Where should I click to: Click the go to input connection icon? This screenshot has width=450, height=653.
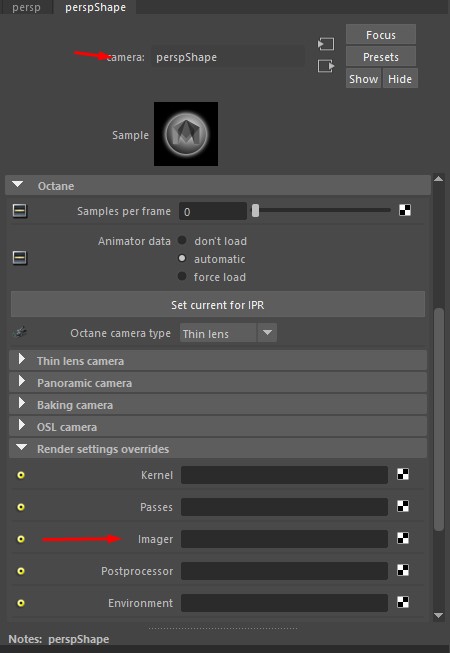tap(326, 44)
